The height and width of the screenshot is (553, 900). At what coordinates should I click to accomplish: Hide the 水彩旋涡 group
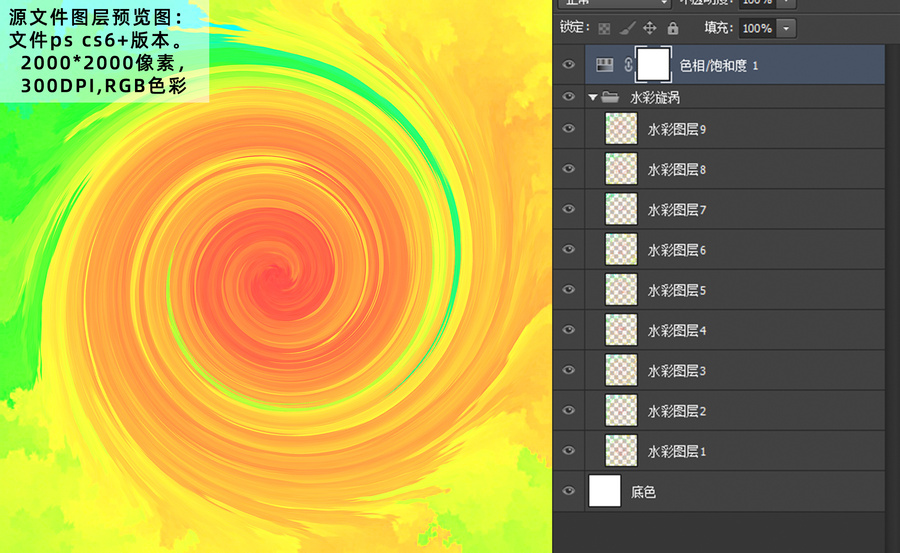[569, 96]
